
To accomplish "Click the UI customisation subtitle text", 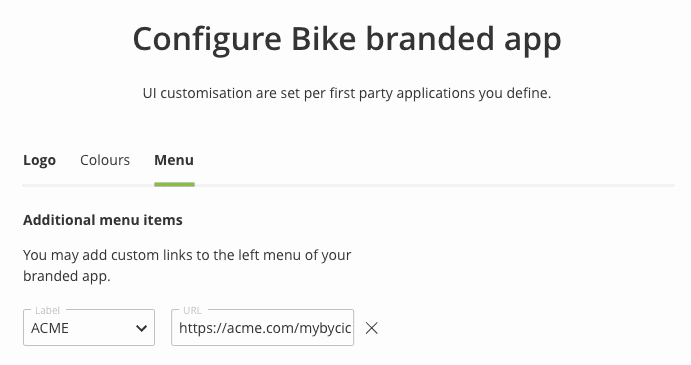I will pyautogui.click(x=347, y=93).
